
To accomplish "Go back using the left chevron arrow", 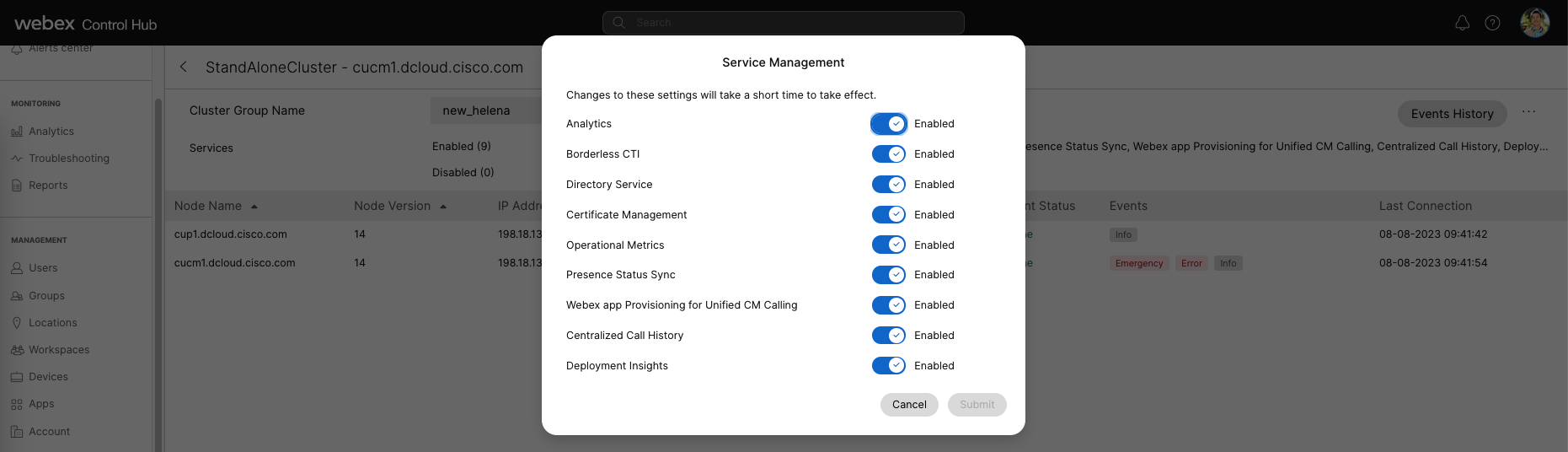I will (184, 67).
